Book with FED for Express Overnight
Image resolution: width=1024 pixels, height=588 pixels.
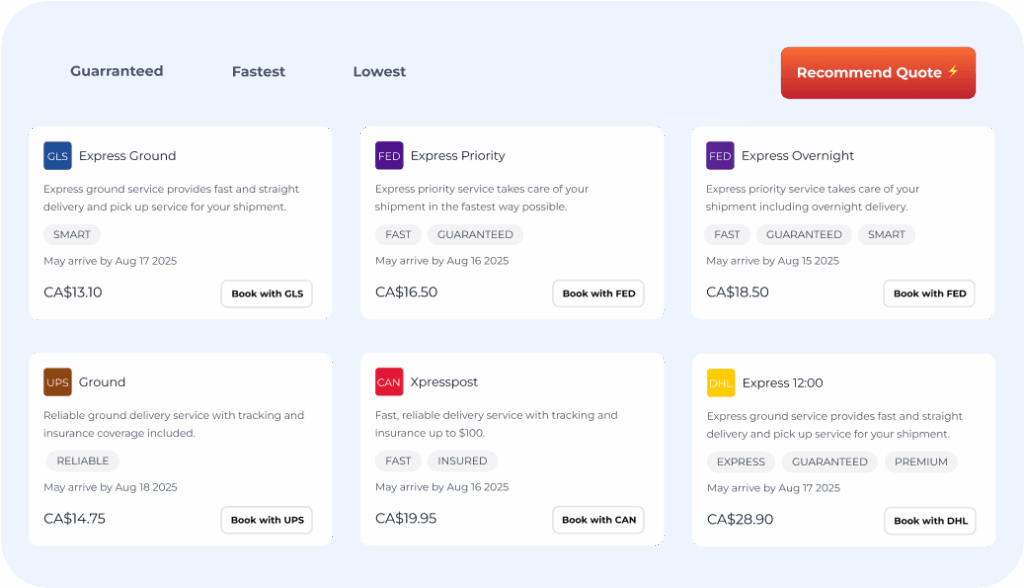pos(929,294)
